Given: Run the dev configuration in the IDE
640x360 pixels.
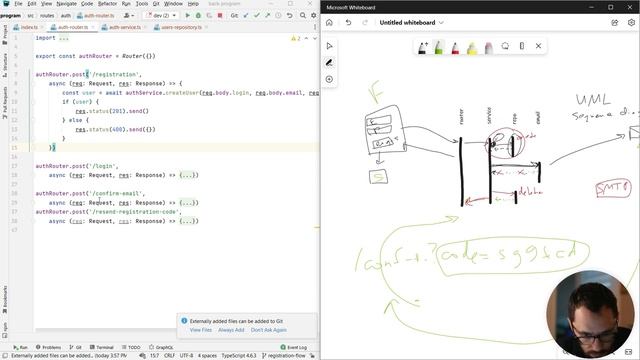Looking at the screenshot, I should [x=187, y=16].
